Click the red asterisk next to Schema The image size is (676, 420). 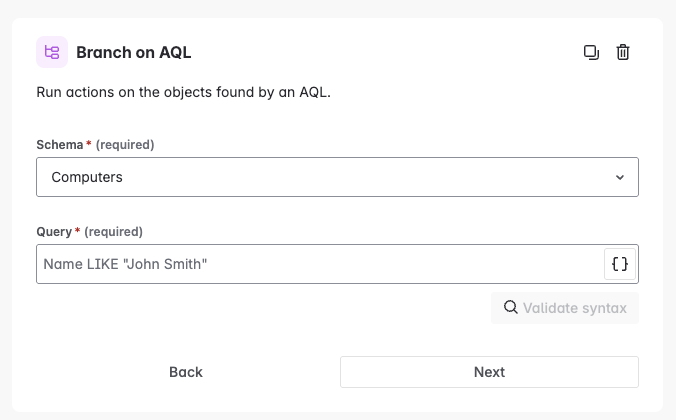coord(89,145)
